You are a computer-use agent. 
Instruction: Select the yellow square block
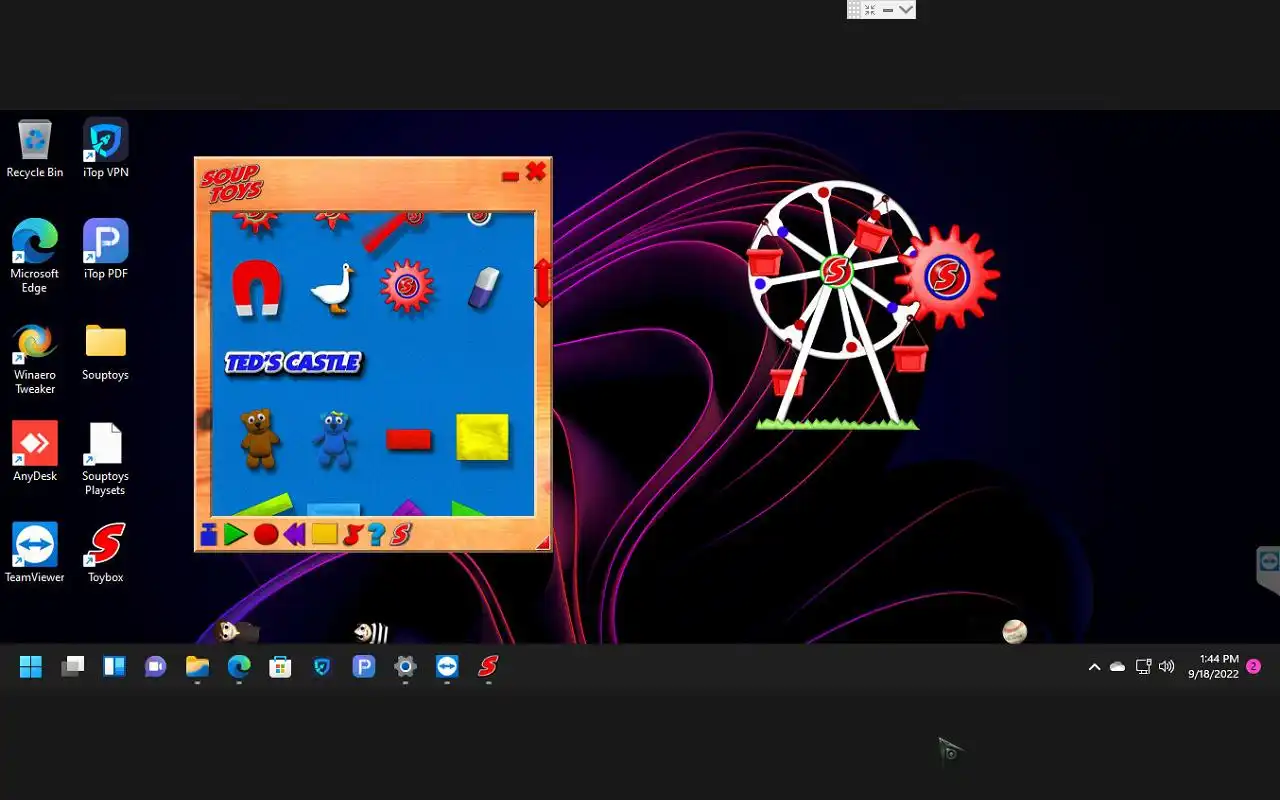tap(482, 438)
